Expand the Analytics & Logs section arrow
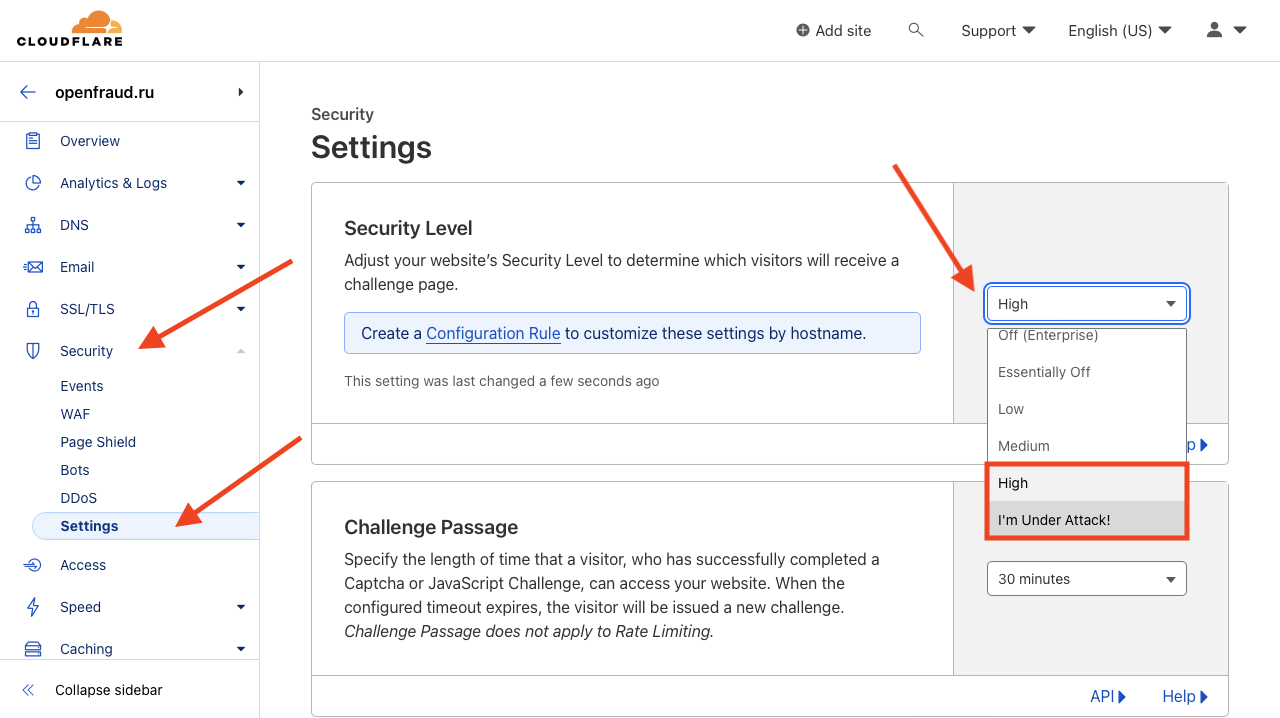The image size is (1280, 718). click(x=241, y=183)
